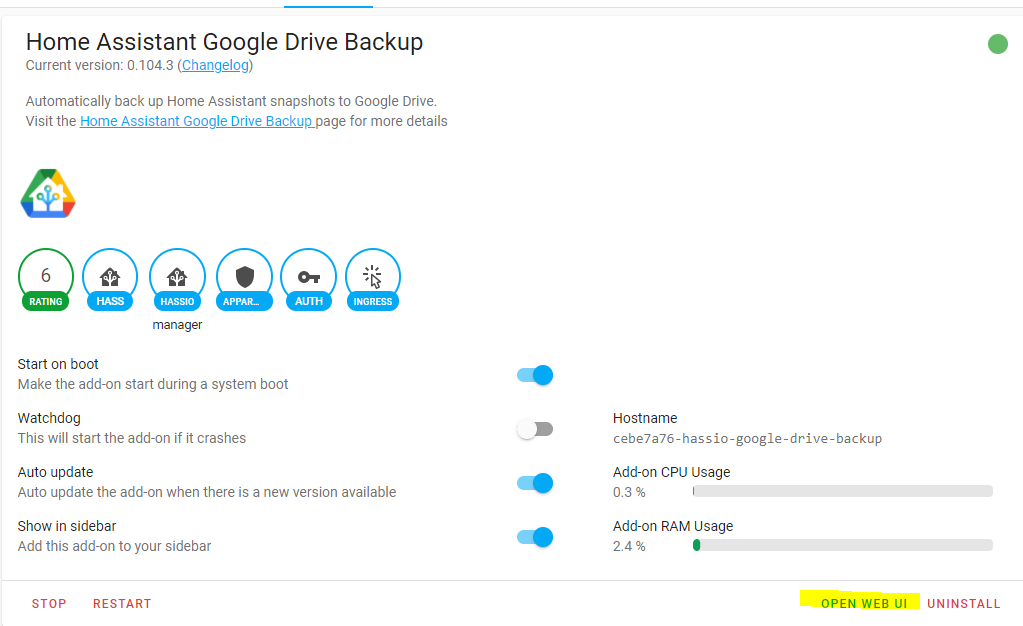Open the Home Assistant Google Drive Backup page link
The height and width of the screenshot is (626, 1023).
pyautogui.click(x=197, y=121)
